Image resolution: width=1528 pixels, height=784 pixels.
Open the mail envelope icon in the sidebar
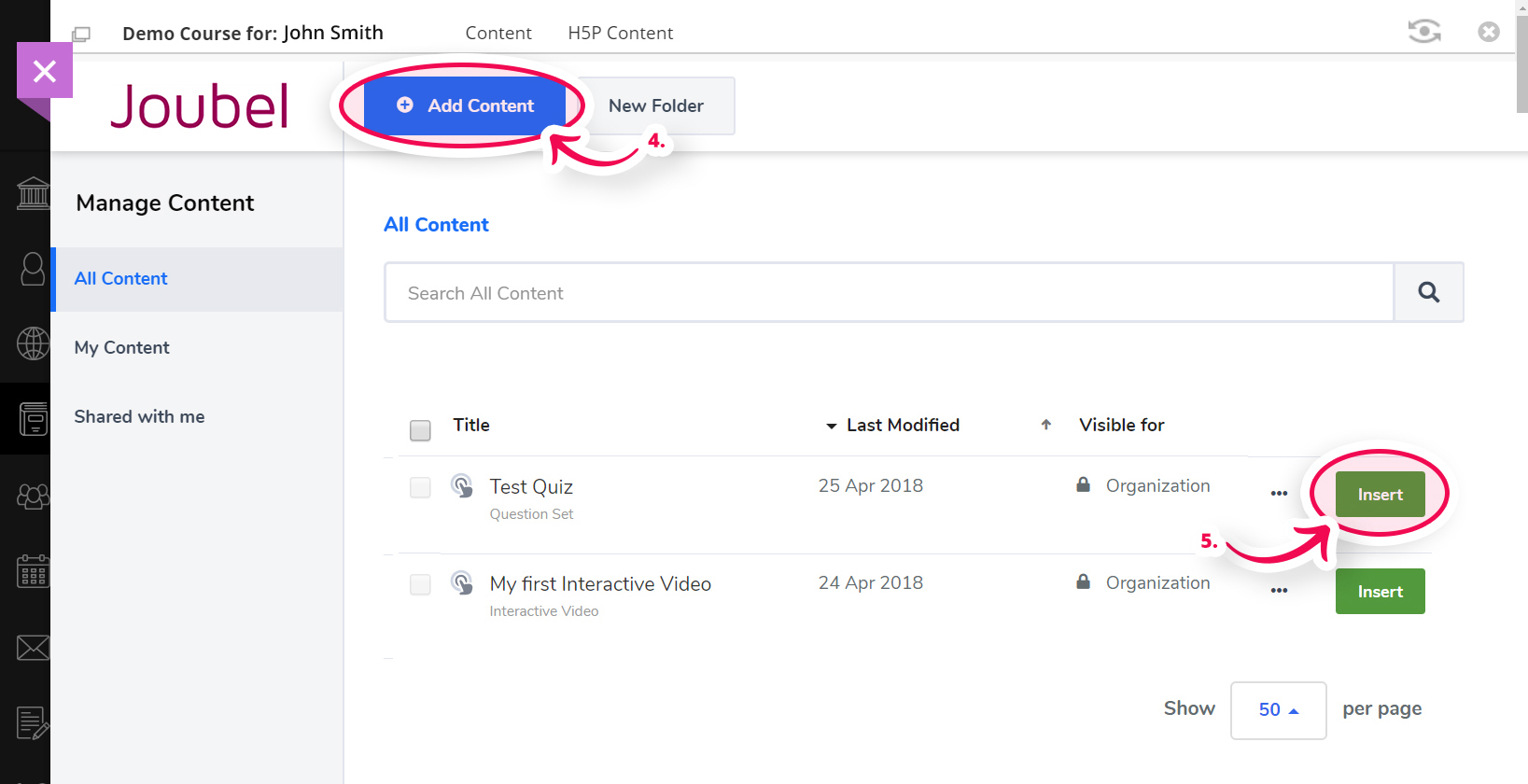click(x=33, y=647)
